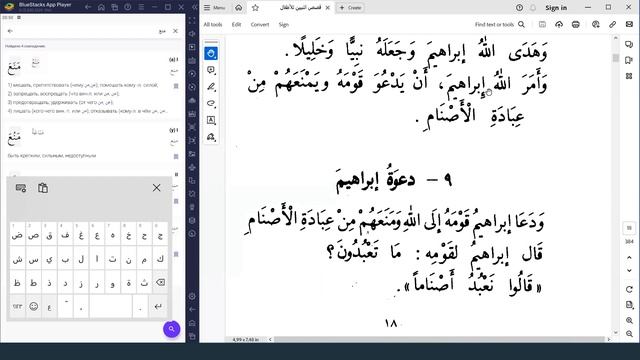Viewport: 640px width, 360px height.
Task: Tap the enter key on keyboard
Action: coord(158,306)
